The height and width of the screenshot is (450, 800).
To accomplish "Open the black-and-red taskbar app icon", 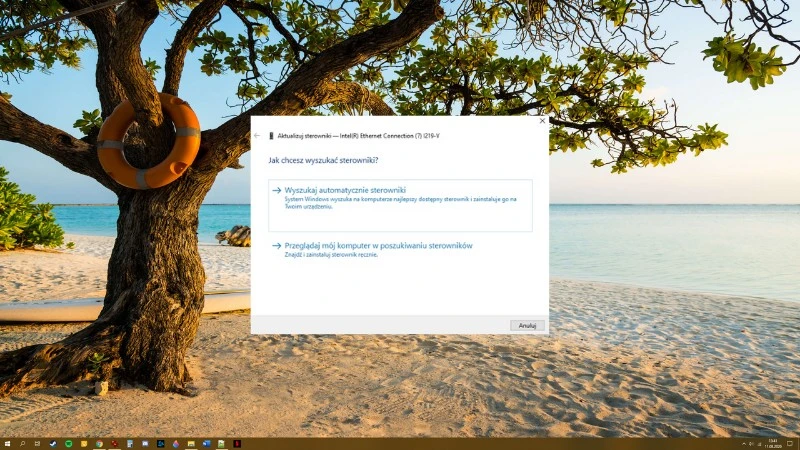I will click(237, 444).
